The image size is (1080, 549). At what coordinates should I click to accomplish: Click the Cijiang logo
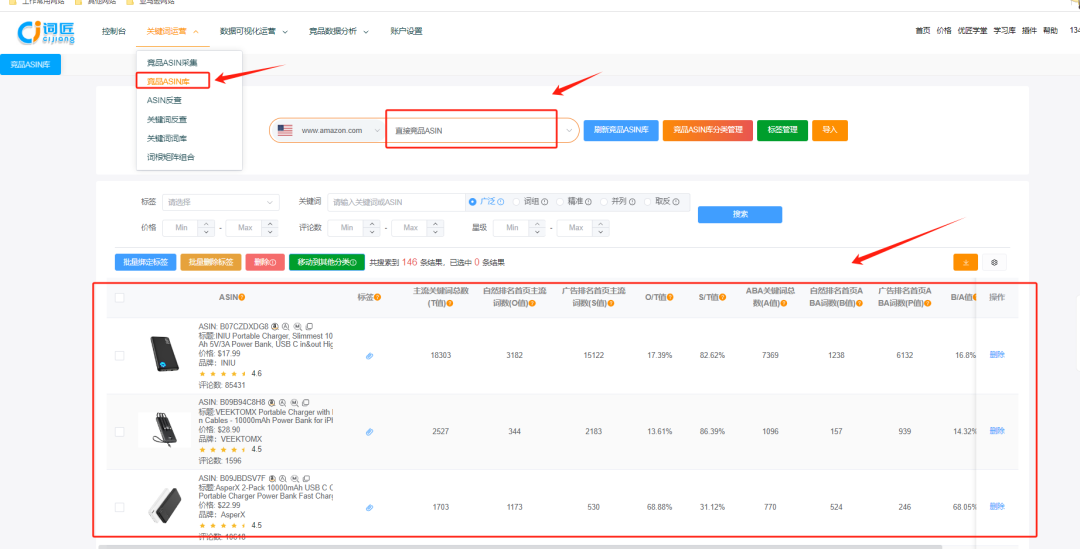tap(47, 32)
